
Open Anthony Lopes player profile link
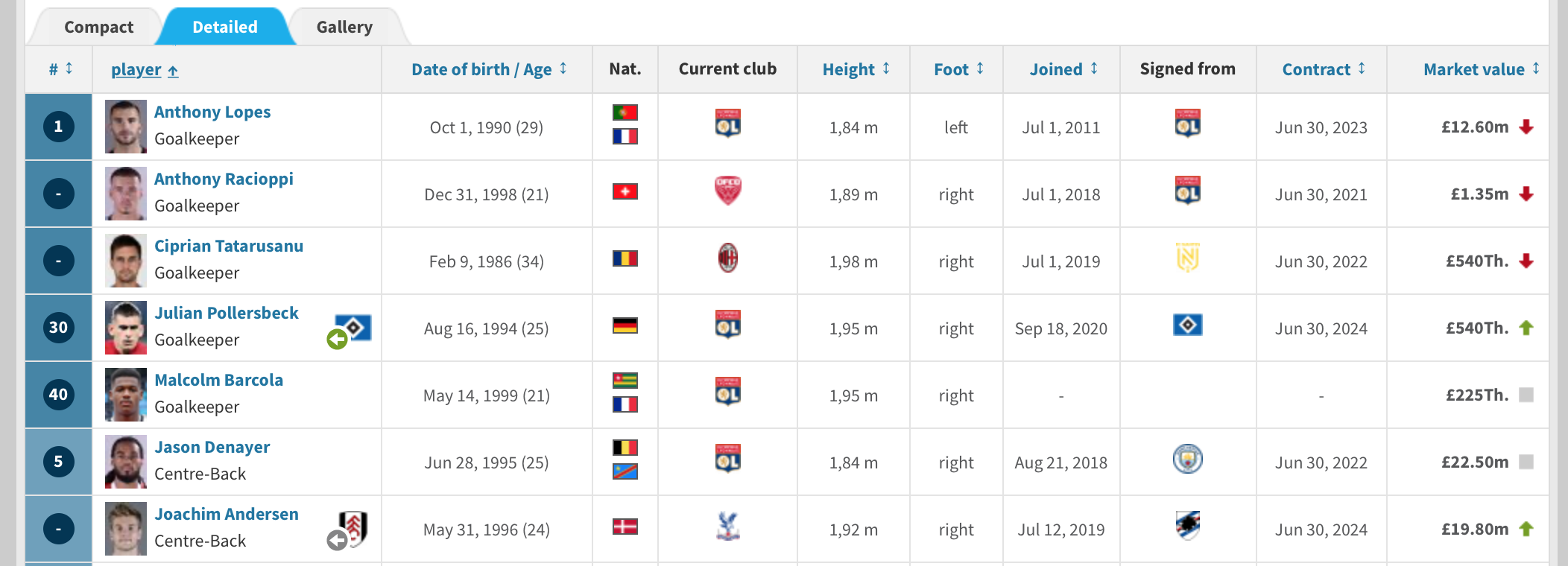click(212, 112)
